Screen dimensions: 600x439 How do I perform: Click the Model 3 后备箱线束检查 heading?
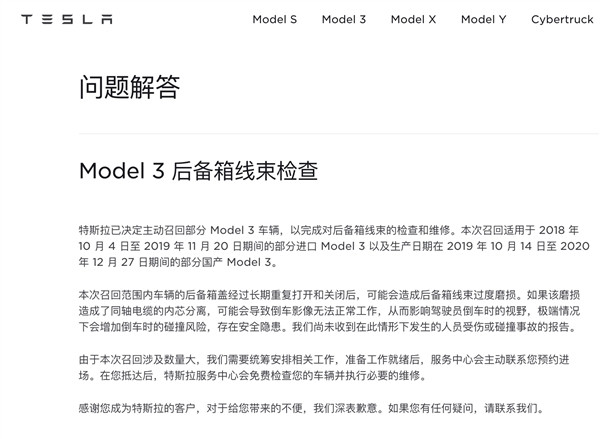pos(199,171)
